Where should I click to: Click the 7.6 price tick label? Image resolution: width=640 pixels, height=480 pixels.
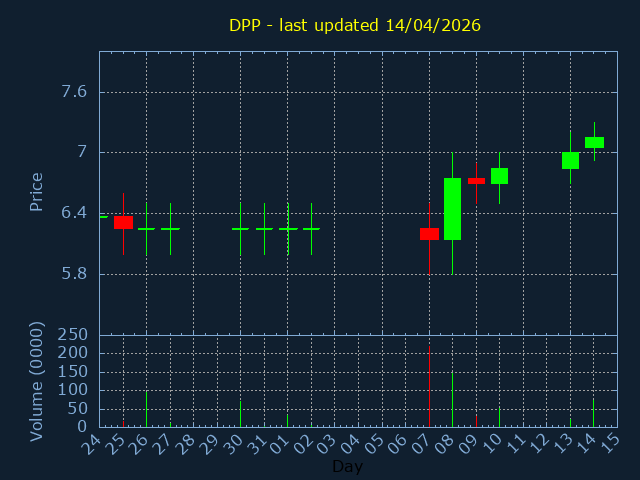pos(74,92)
